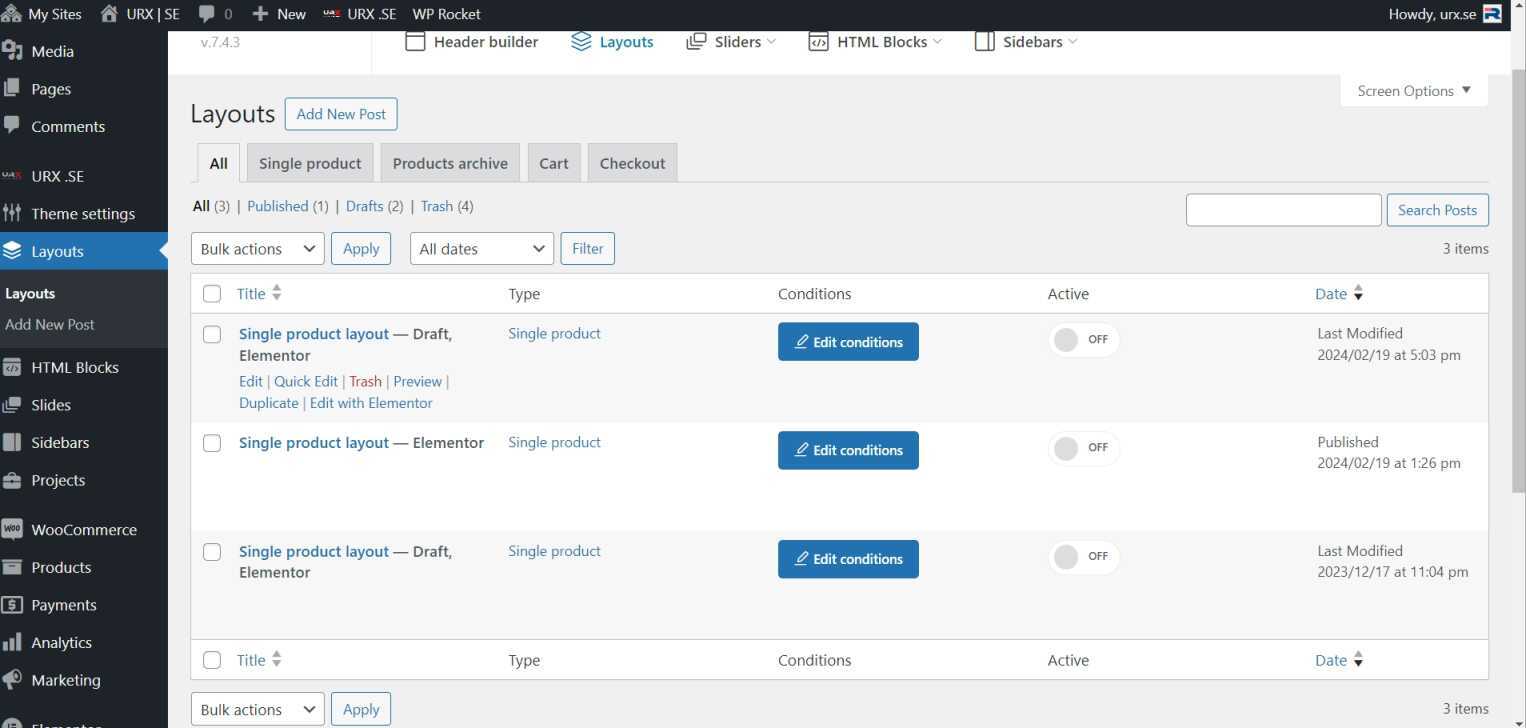This screenshot has width=1526, height=728.
Task: Click the Header builder icon
Action: 415,42
